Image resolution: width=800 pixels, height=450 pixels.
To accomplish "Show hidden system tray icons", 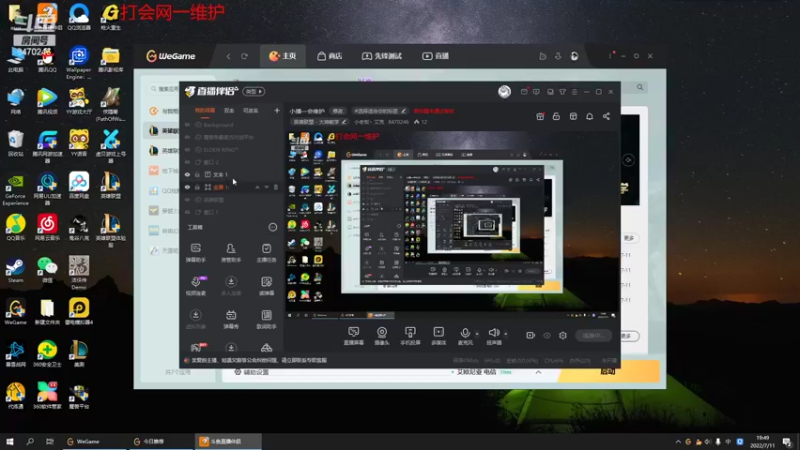I will coord(678,442).
